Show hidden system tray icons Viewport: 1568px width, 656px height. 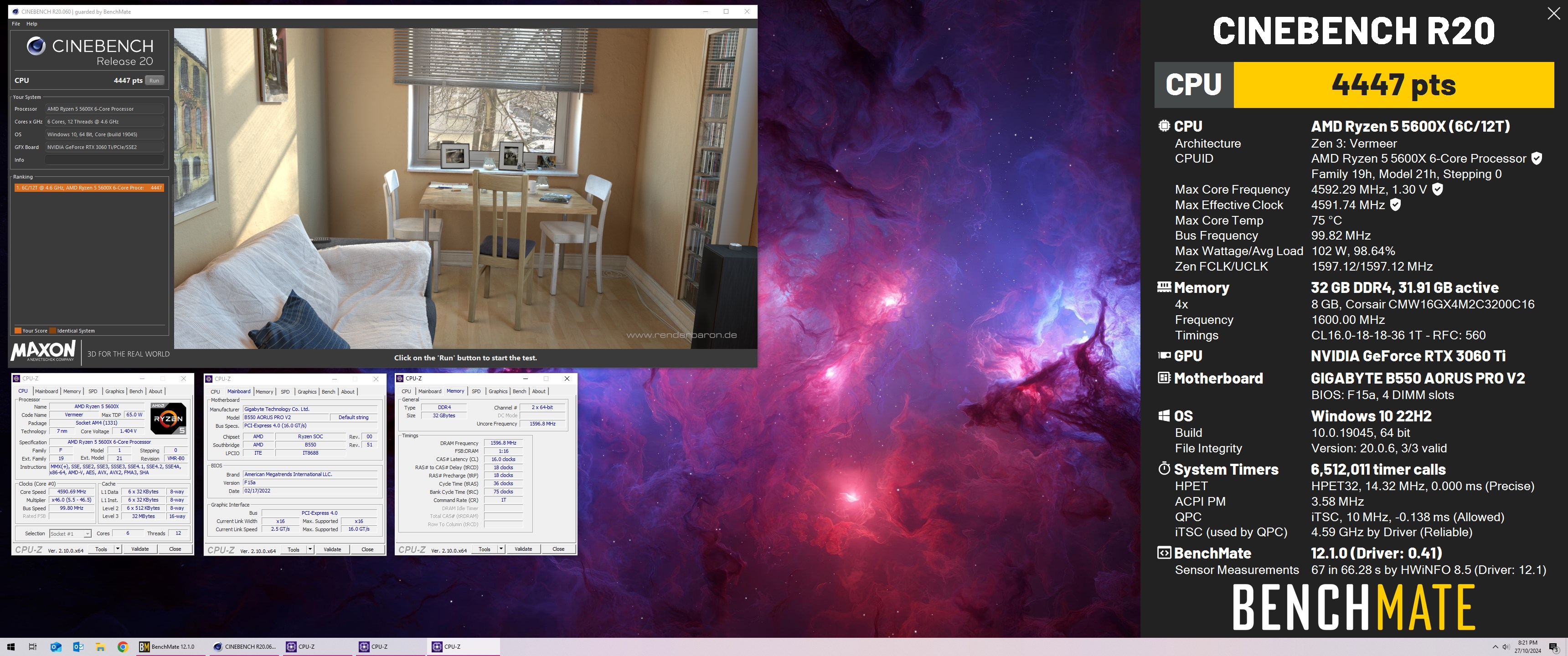point(1495,647)
